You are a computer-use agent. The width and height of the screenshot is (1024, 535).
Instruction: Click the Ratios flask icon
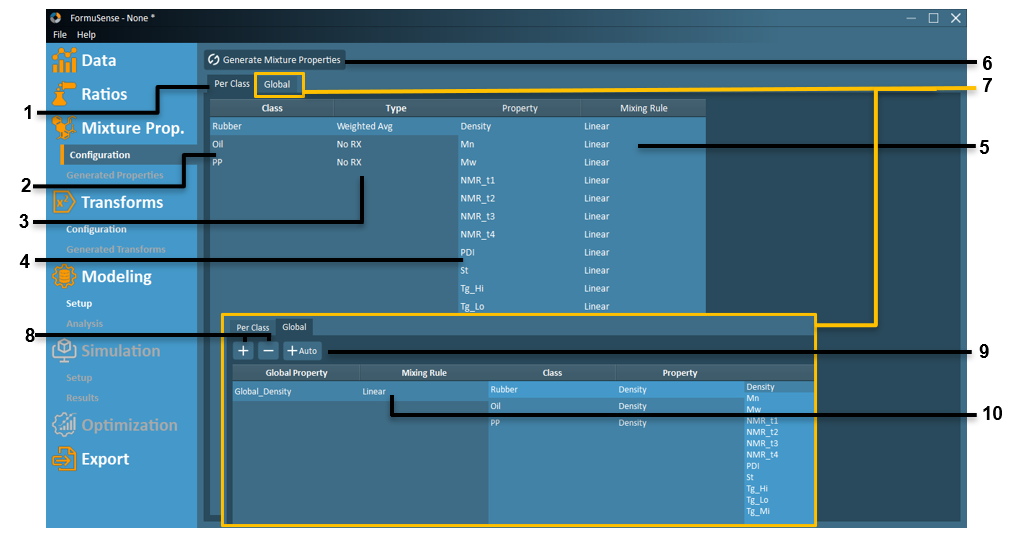coord(64,94)
